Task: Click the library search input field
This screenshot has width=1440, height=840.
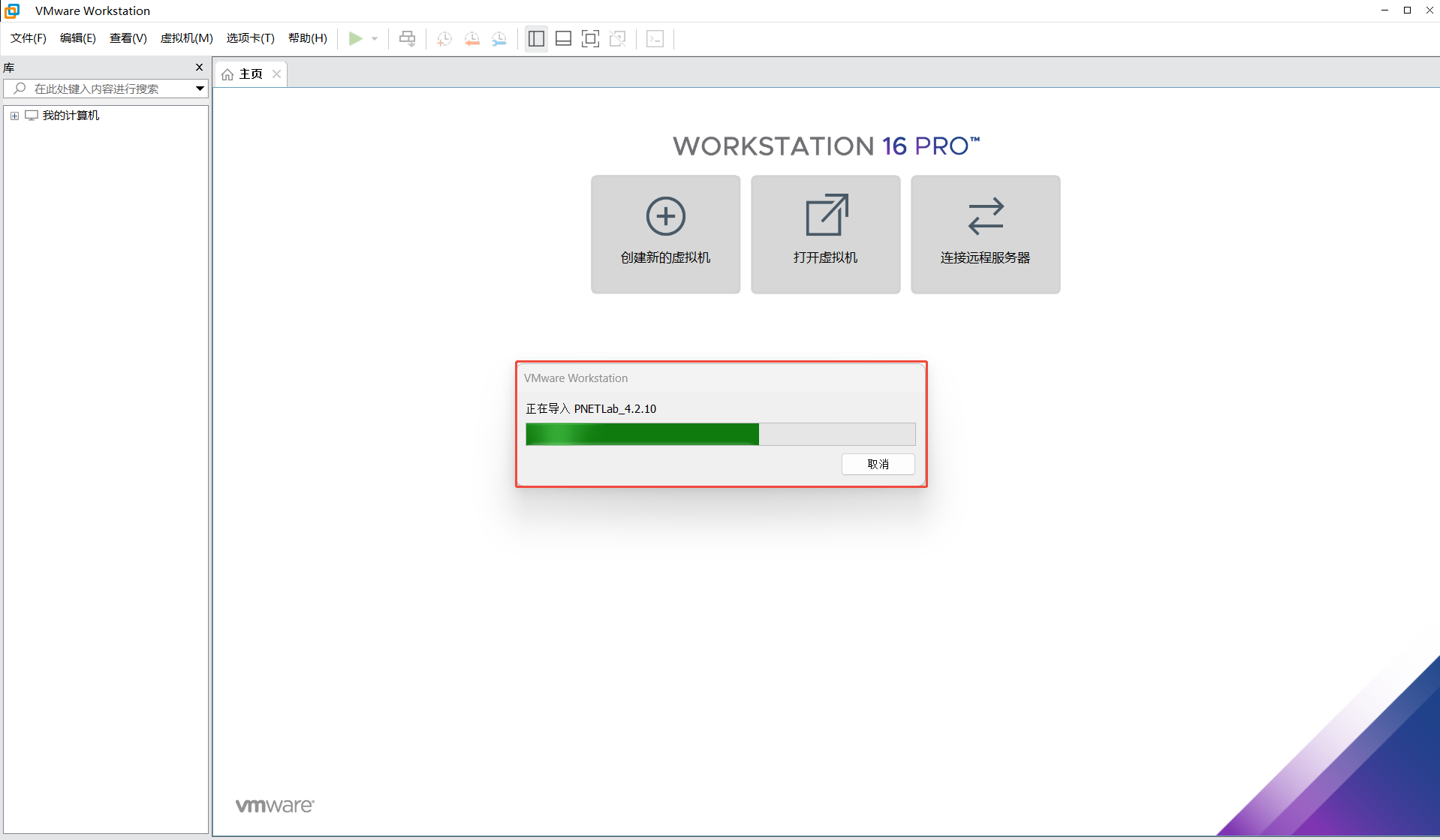Action: [105, 89]
